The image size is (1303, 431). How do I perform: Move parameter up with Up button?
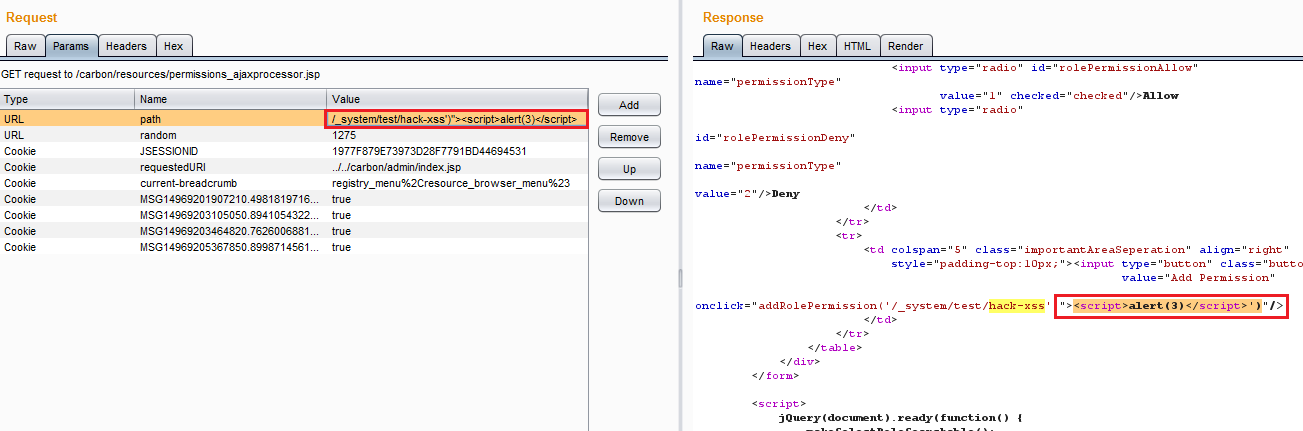[629, 169]
